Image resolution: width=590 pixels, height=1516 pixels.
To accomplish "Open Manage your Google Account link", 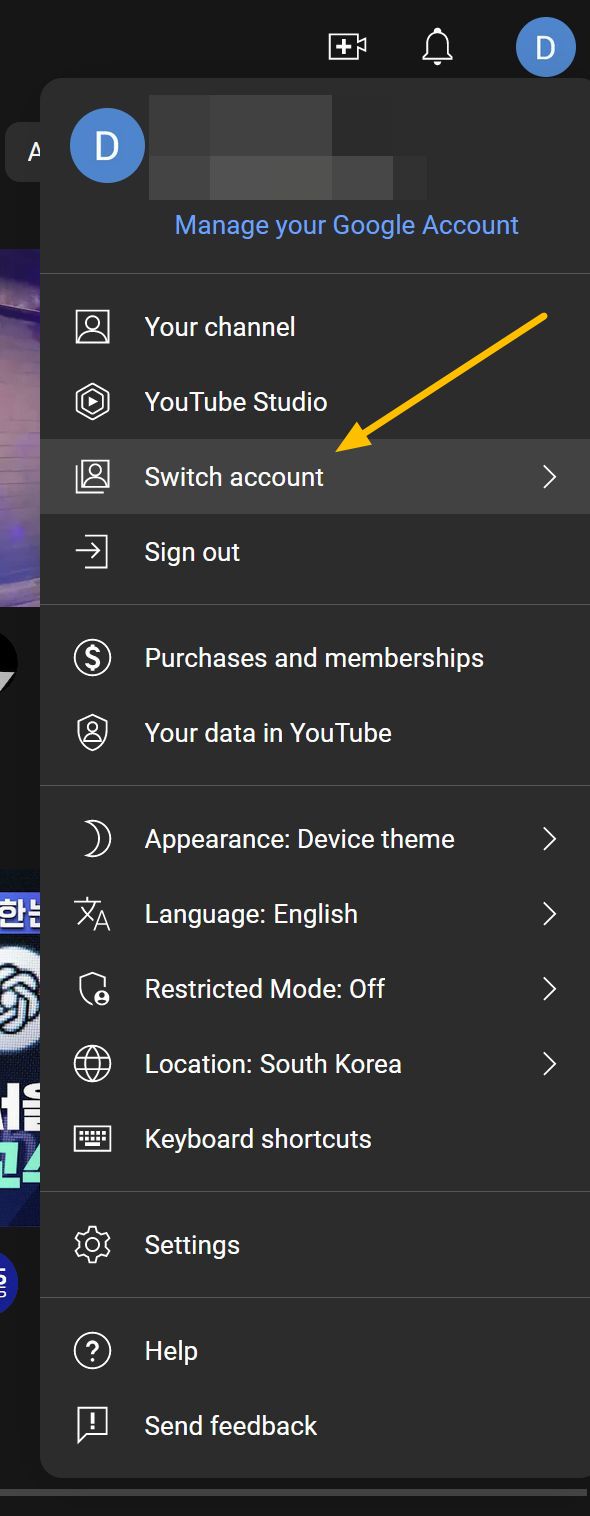I will [x=346, y=225].
